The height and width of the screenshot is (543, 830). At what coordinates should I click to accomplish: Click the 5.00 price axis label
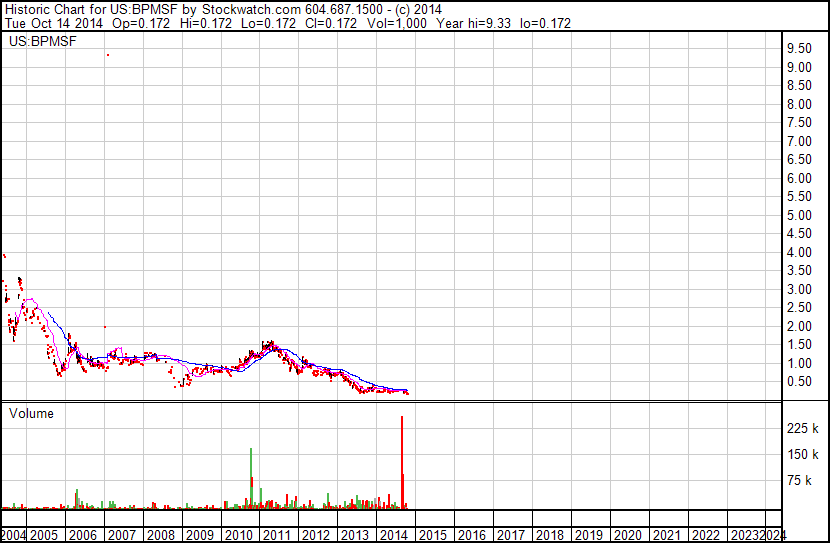tap(799, 215)
